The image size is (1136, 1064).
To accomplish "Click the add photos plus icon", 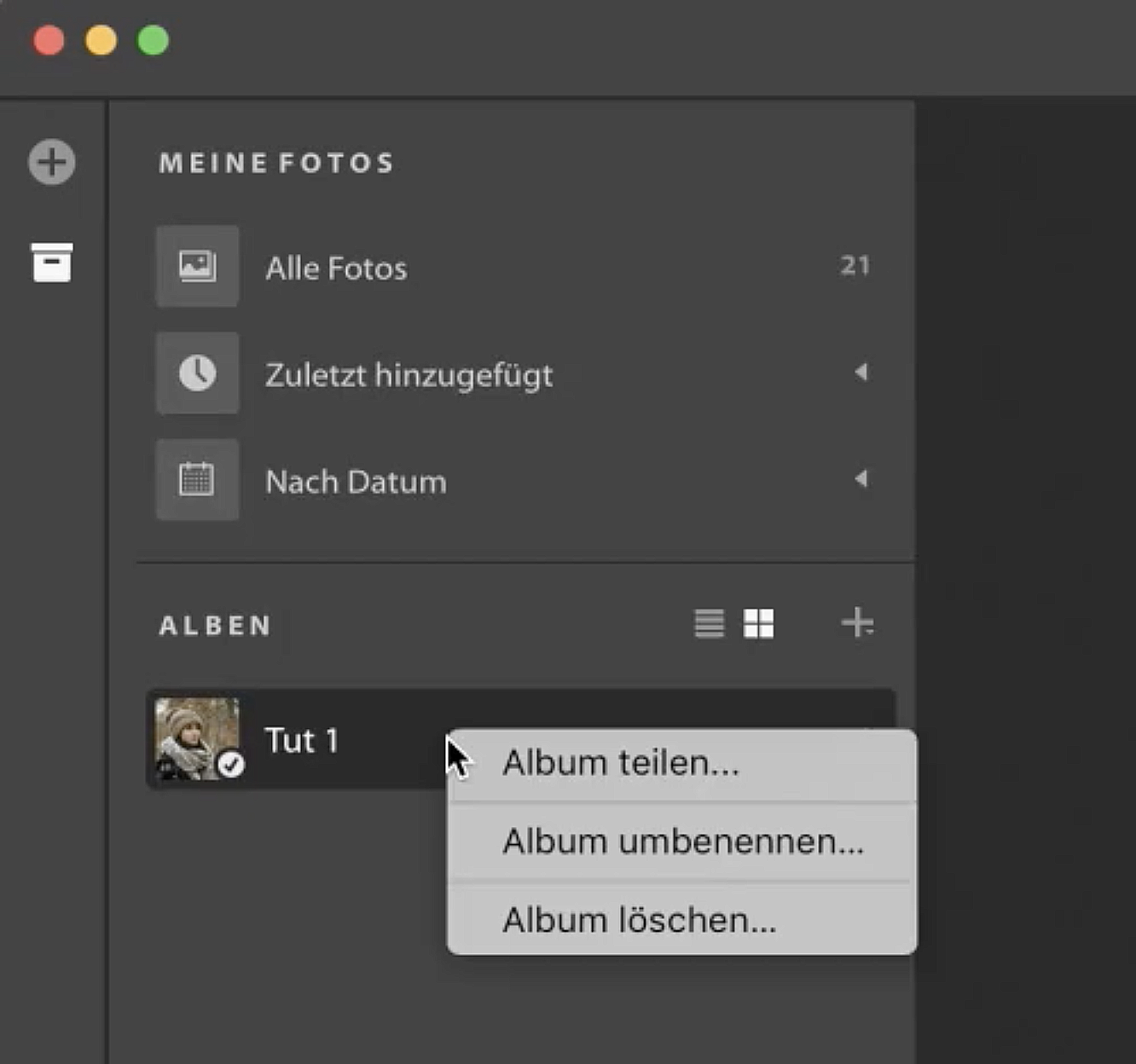I will coord(52,162).
